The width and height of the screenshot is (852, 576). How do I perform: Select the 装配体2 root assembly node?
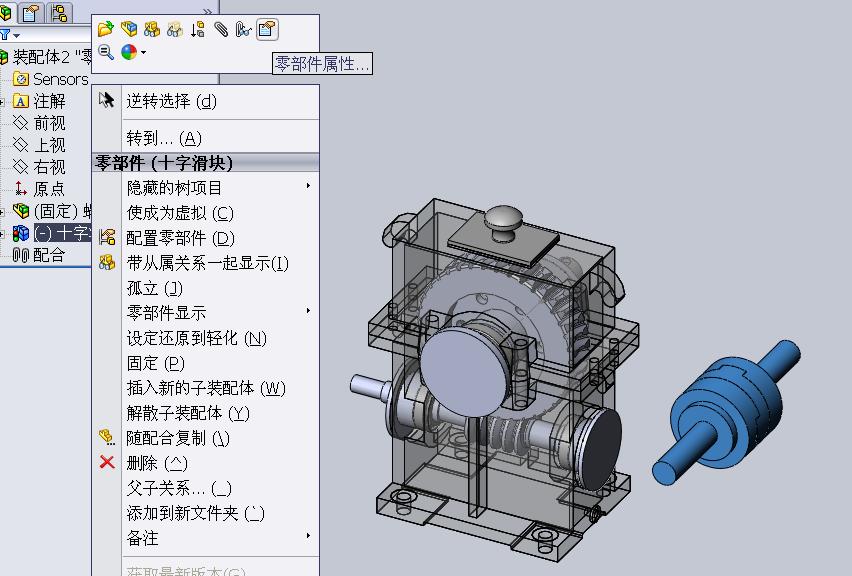[46, 56]
